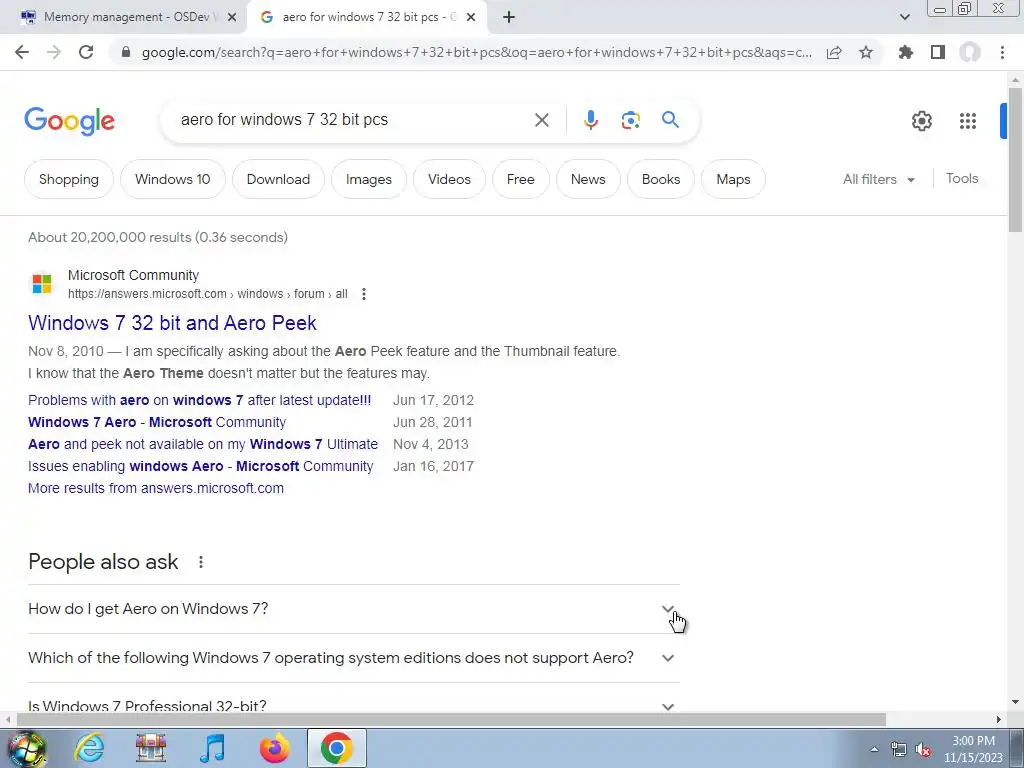The image size is (1024, 768).
Task: Open People also ask options menu
Action: point(201,562)
